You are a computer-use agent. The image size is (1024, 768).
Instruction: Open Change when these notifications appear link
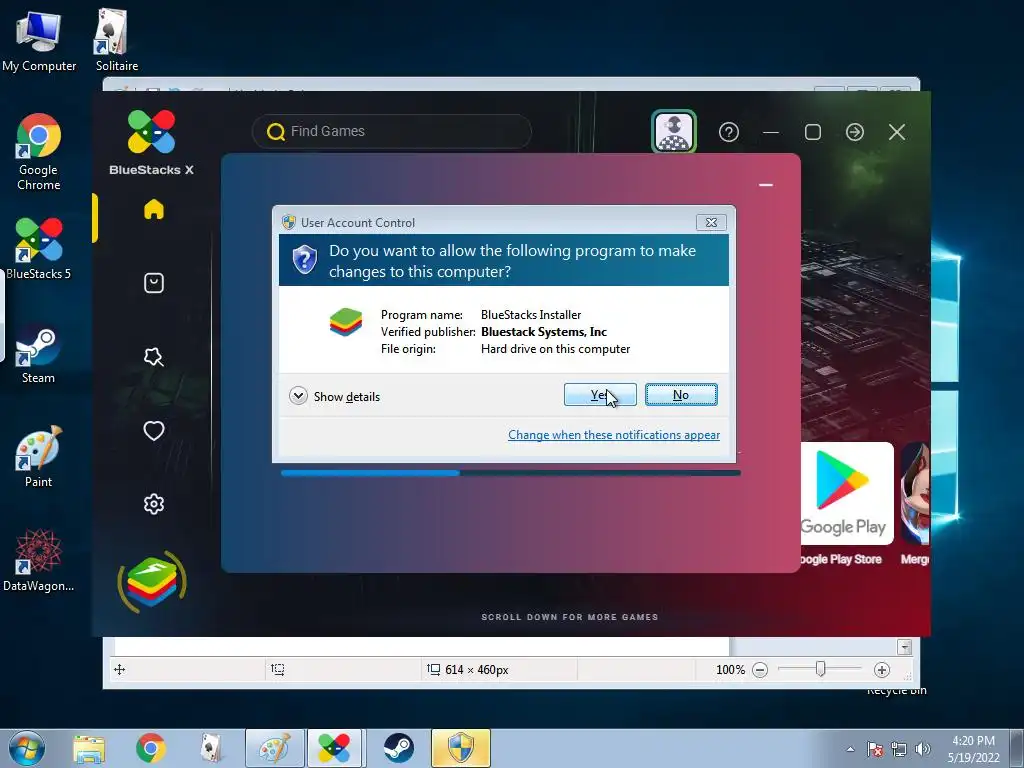pyautogui.click(x=614, y=435)
